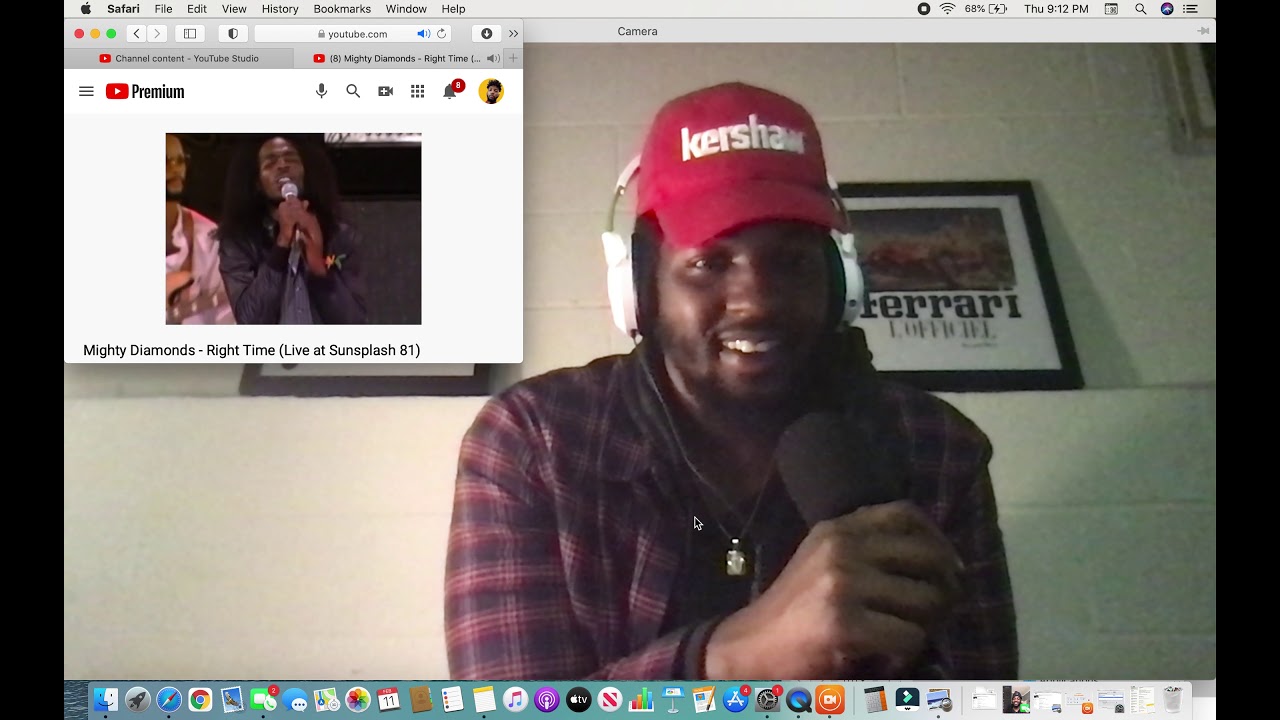Open the YouTube account avatar menu
This screenshot has width=1280, height=720.
491,91
